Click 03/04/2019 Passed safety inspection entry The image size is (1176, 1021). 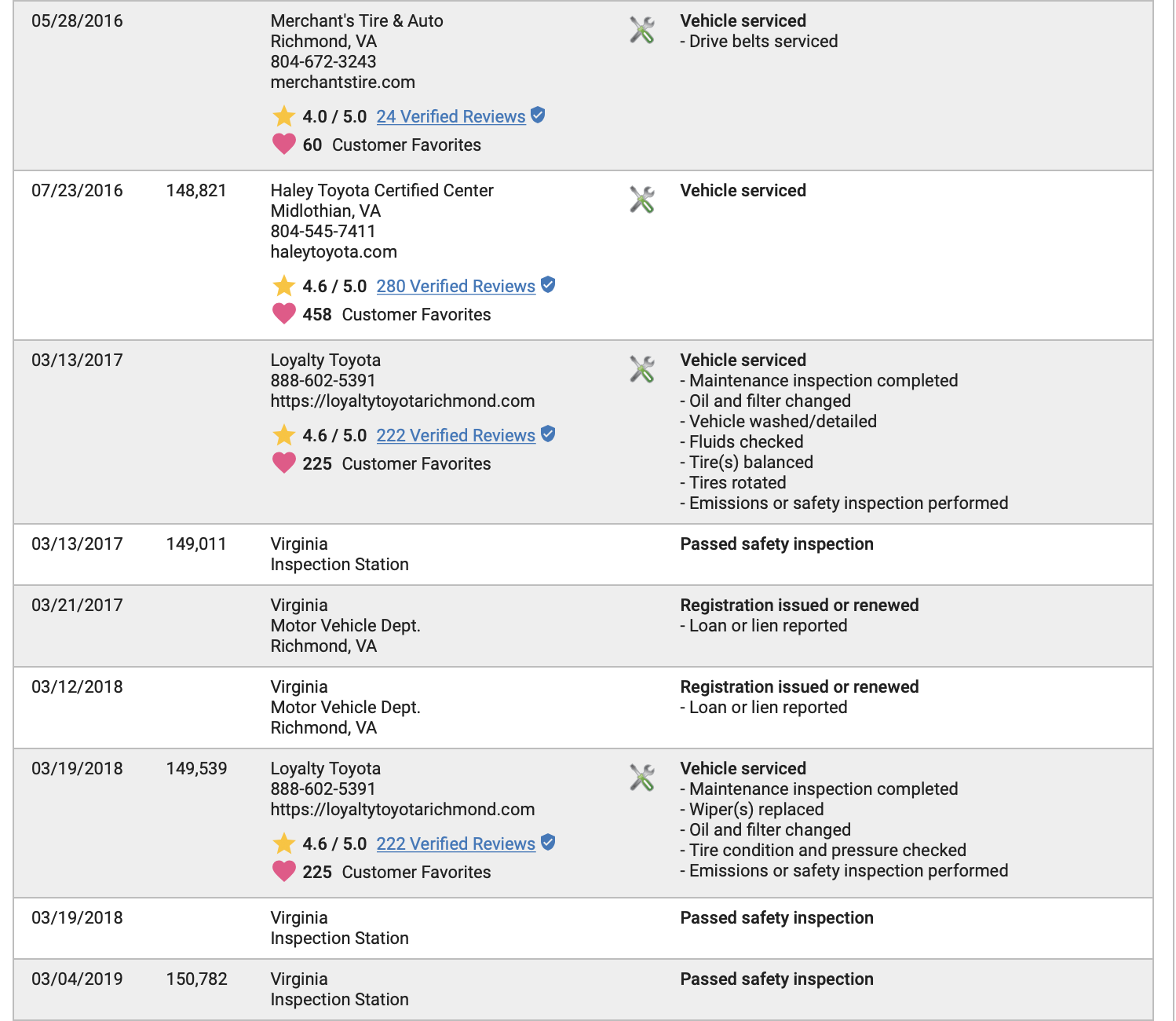(776, 979)
